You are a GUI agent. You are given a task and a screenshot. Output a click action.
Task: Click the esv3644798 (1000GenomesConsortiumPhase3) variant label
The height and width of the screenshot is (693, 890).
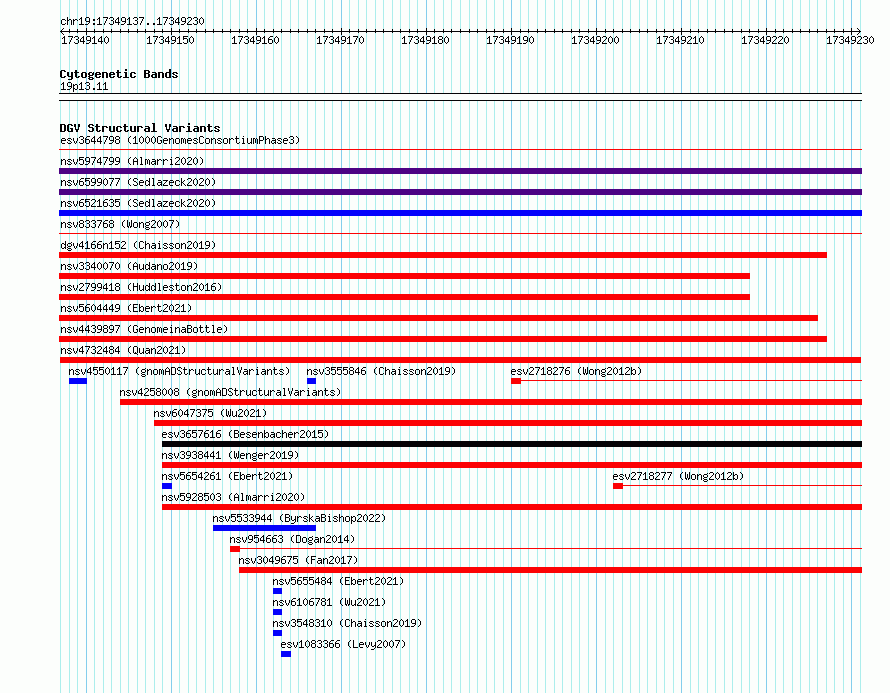click(180, 140)
